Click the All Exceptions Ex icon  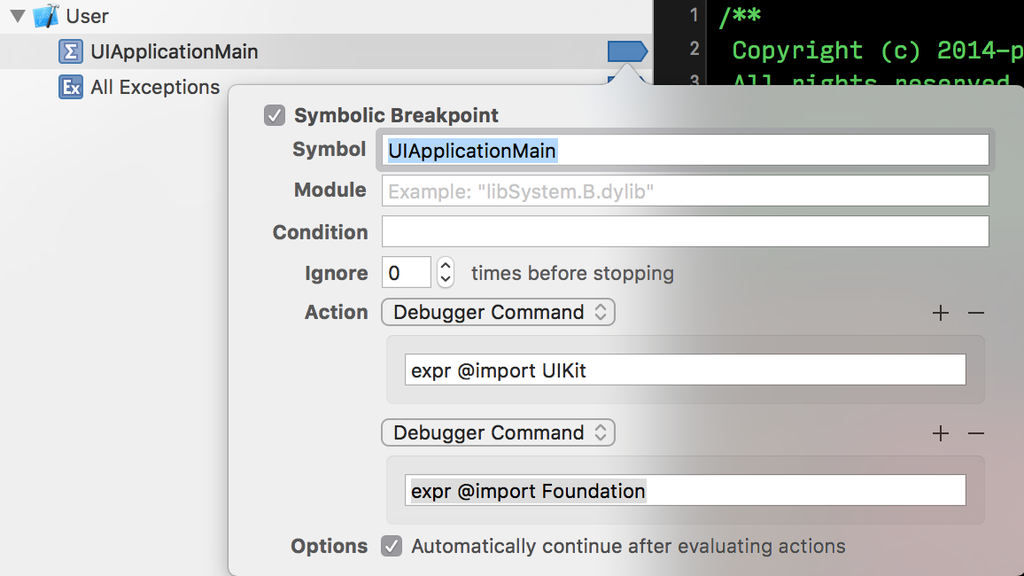coord(71,88)
